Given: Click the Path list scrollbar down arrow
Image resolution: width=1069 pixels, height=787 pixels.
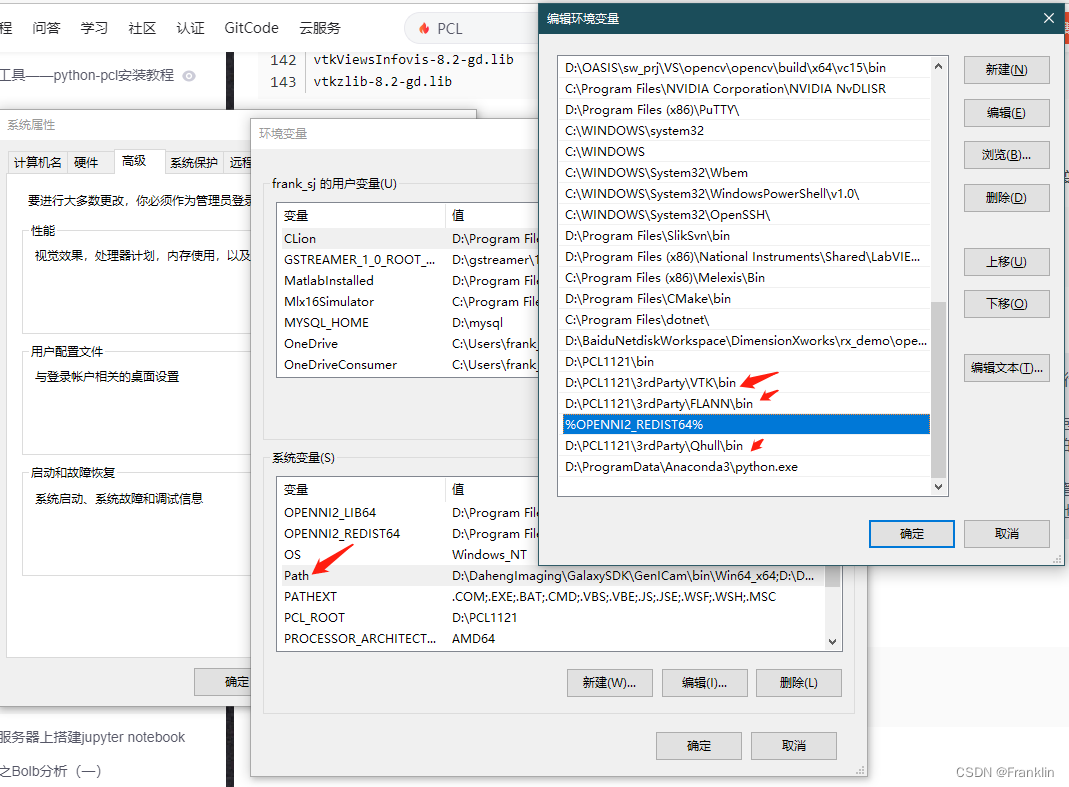Looking at the screenshot, I should pyautogui.click(x=937, y=486).
